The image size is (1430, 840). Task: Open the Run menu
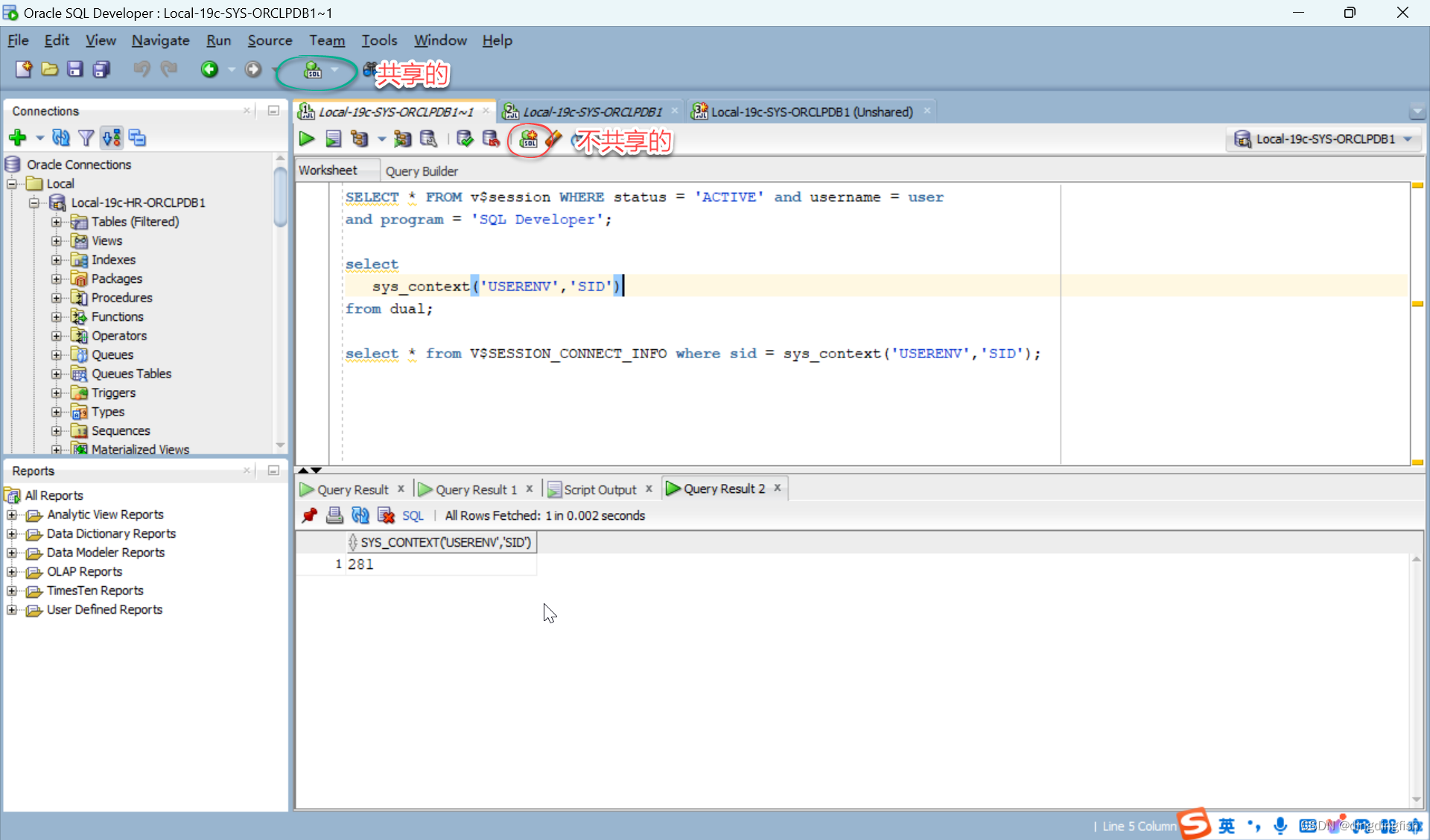pos(219,40)
